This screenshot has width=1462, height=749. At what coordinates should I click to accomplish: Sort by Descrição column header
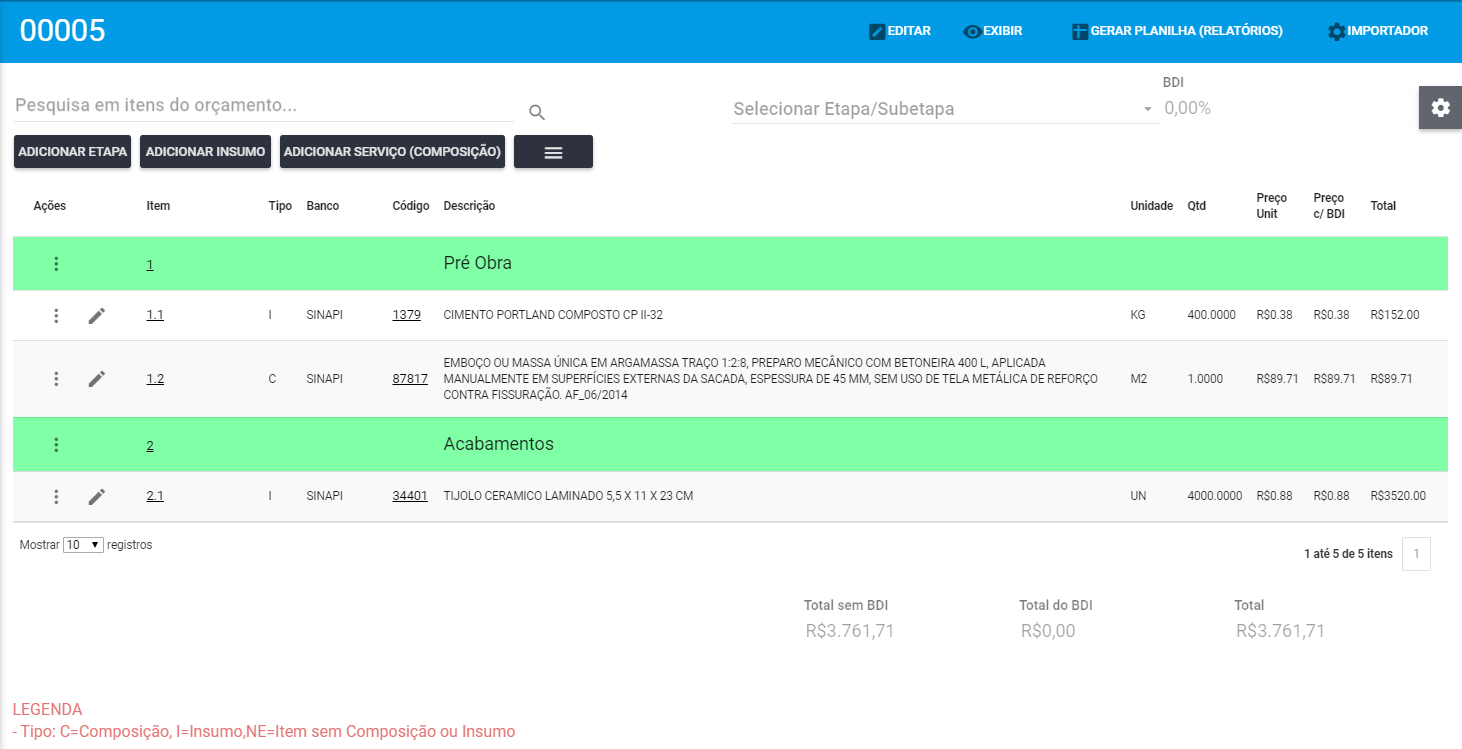pyautogui.click(x=469, y=206)
